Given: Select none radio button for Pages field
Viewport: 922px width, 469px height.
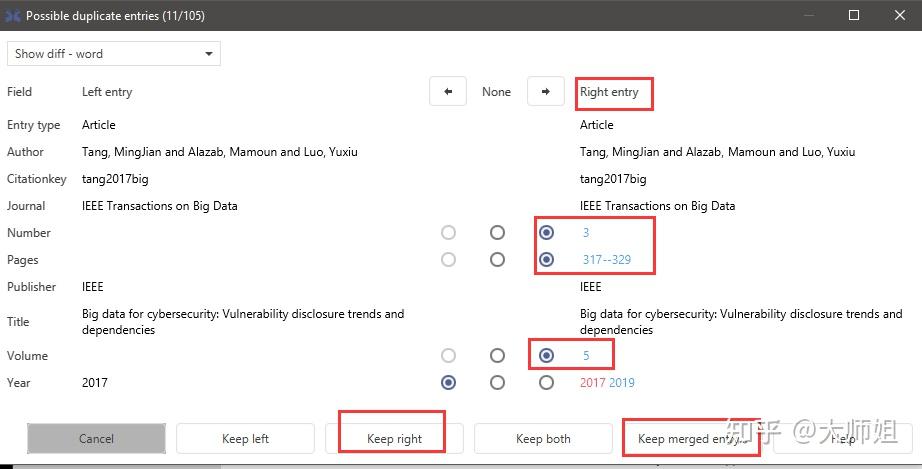Looking at the screenshot, I should point(497,260).
